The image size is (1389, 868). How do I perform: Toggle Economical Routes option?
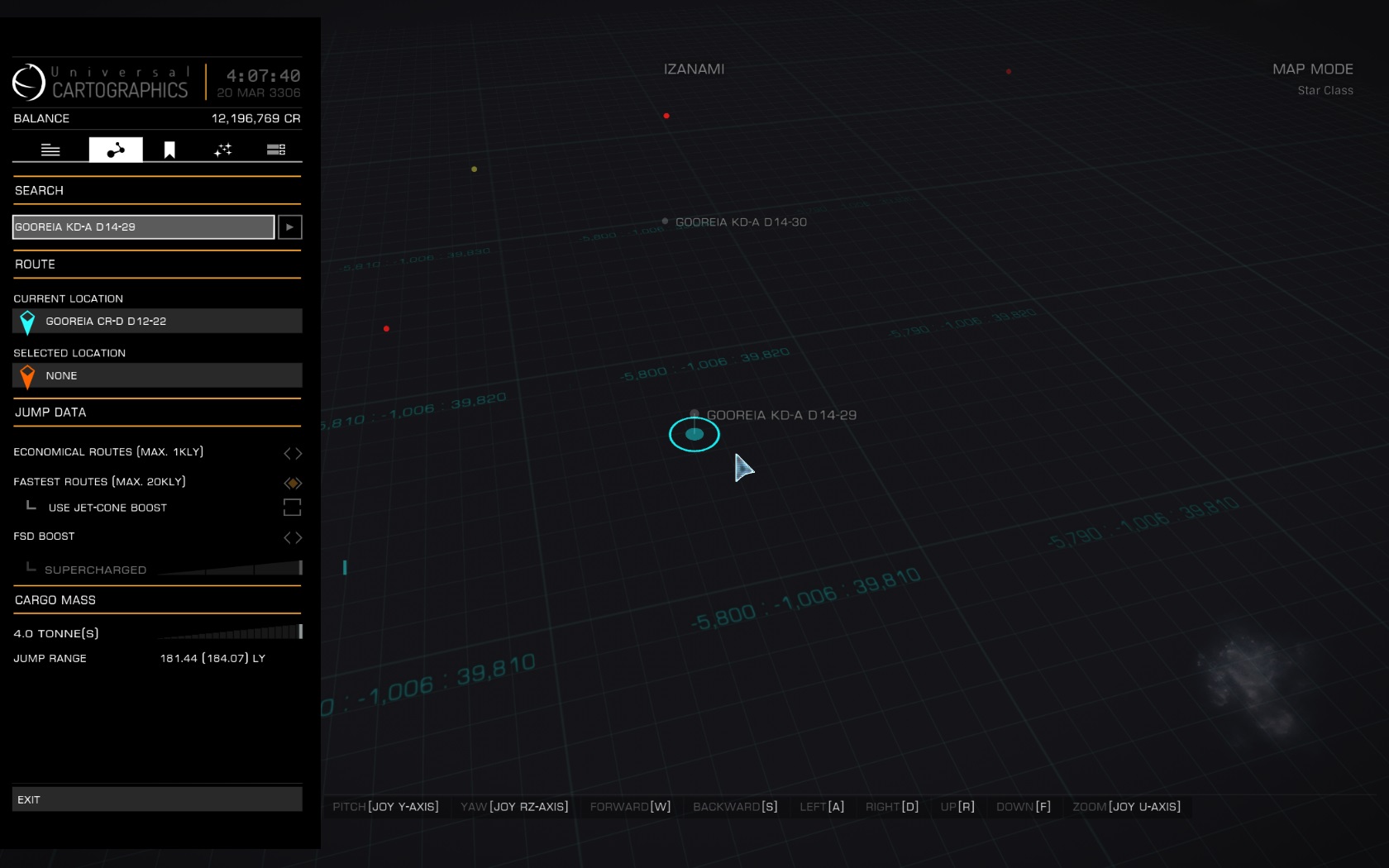coord(293,453)
